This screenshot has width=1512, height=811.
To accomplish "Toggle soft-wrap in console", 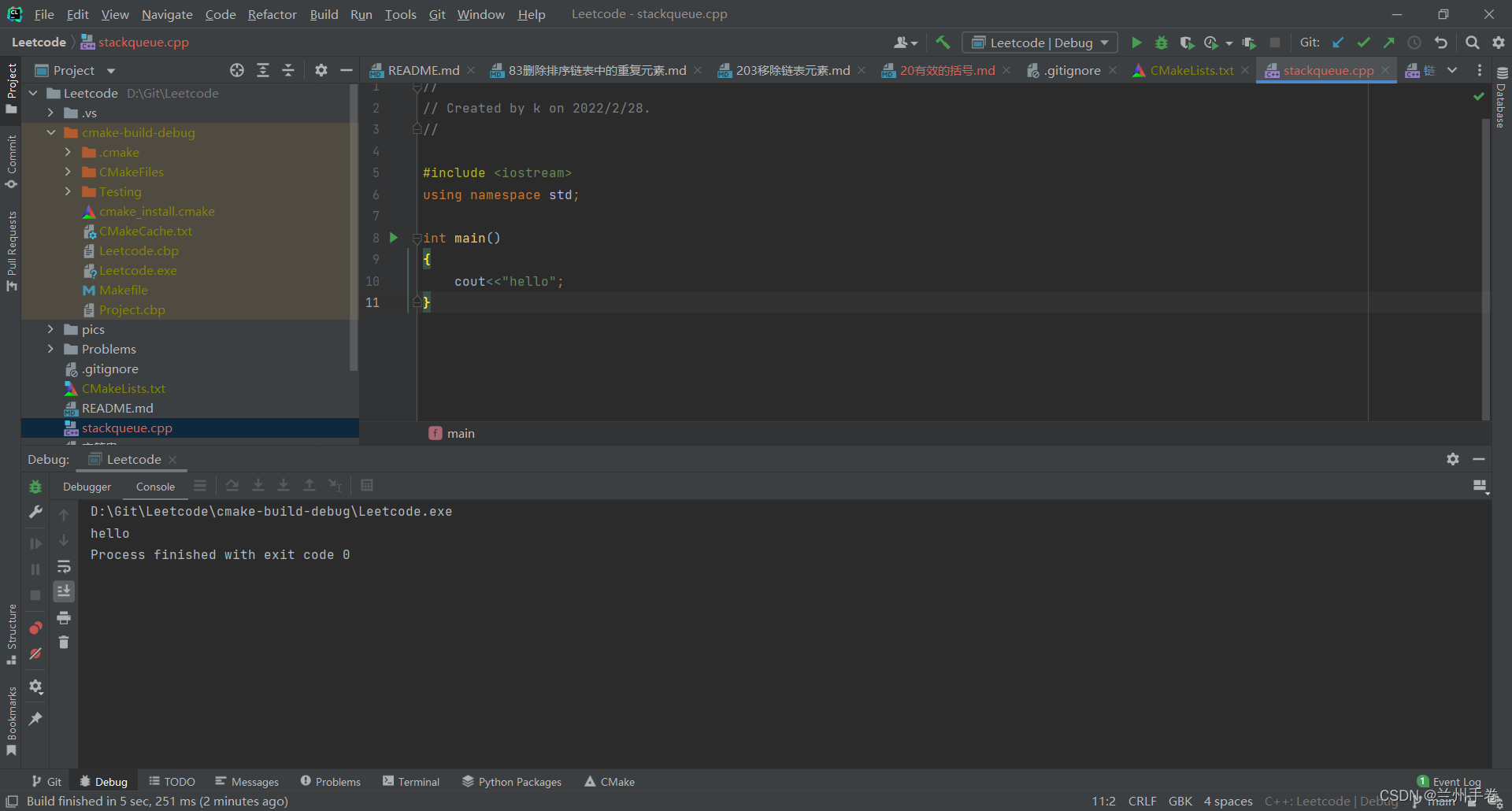I will [64, 567].
